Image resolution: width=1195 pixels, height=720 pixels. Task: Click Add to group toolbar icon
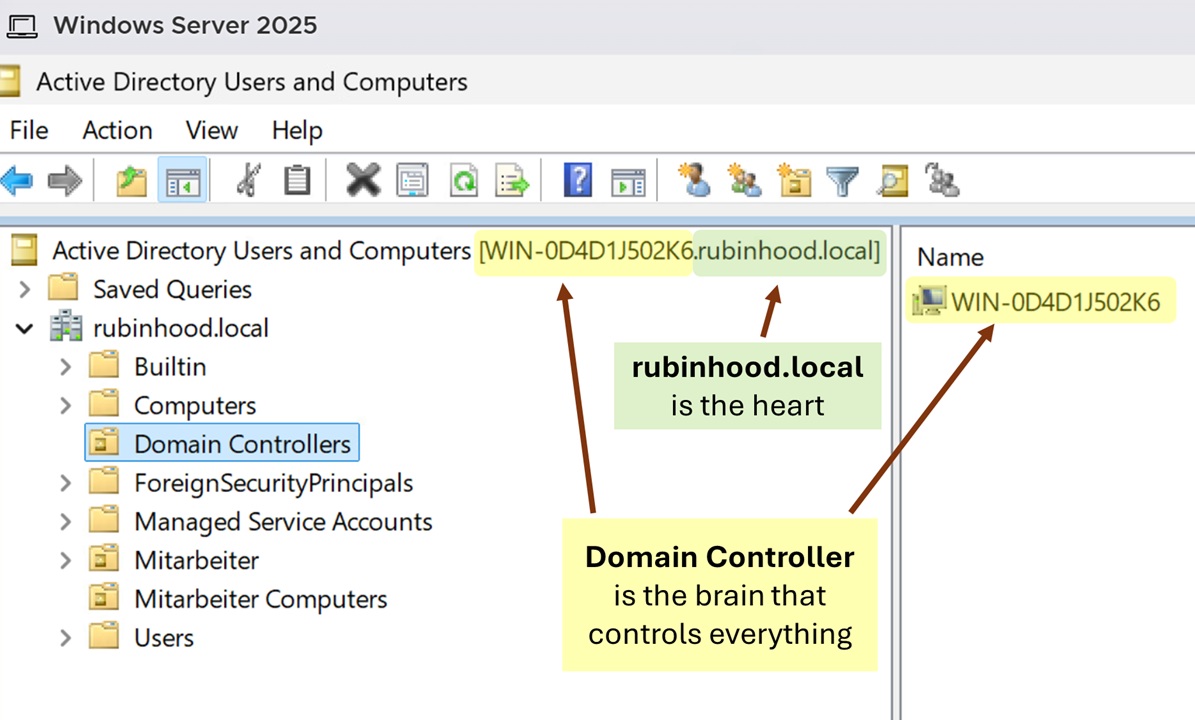pos(942,181)
